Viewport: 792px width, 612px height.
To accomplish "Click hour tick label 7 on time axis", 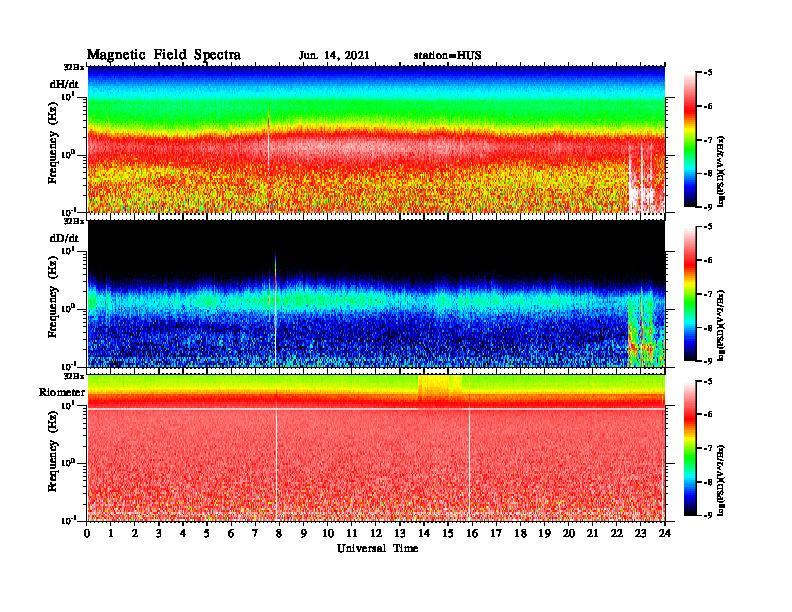I will click(x=255, y=534).
